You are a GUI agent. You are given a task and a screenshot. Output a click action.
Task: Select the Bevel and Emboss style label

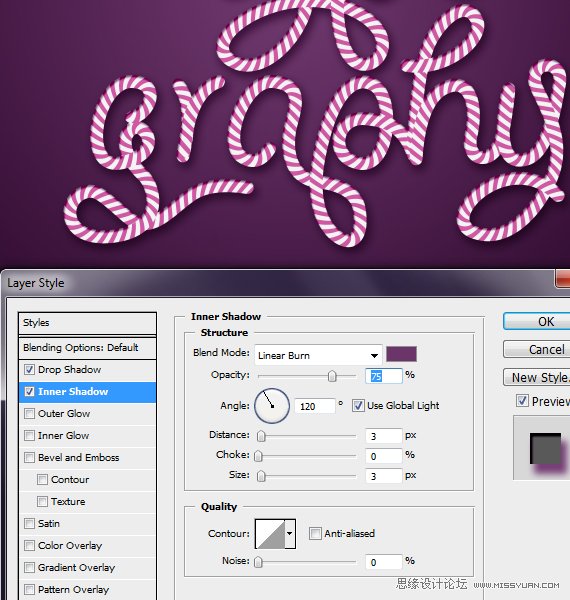click(78, 458)
